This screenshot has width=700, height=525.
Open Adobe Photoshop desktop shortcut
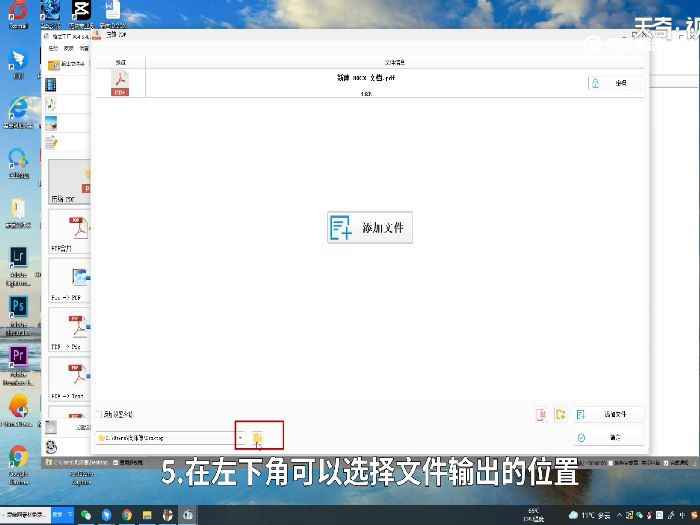click(x=18, y=315)
